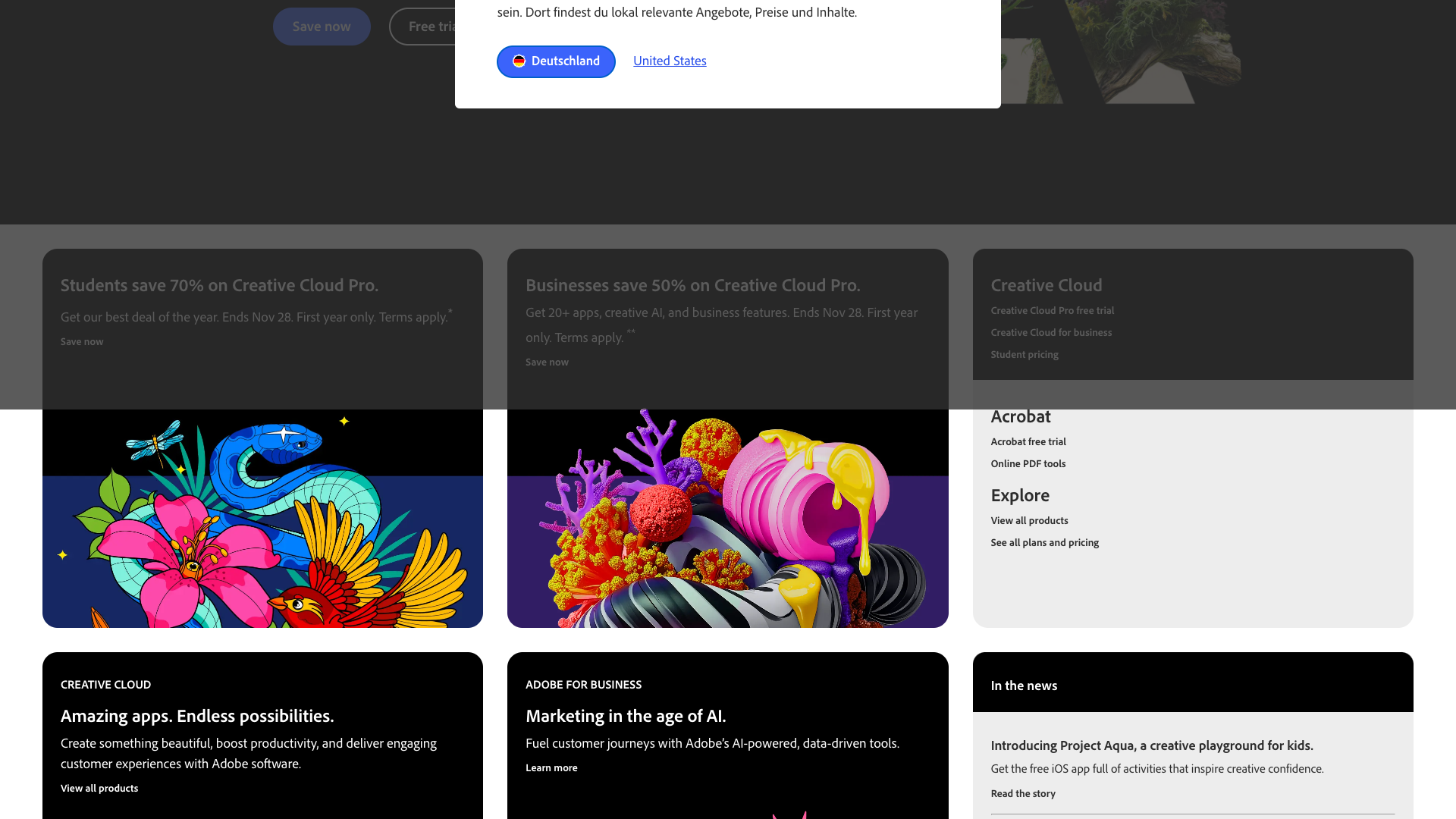Select the Deutschland locale option
Image resolution: width=1456 pixels, height=819 pixels.
556,61
